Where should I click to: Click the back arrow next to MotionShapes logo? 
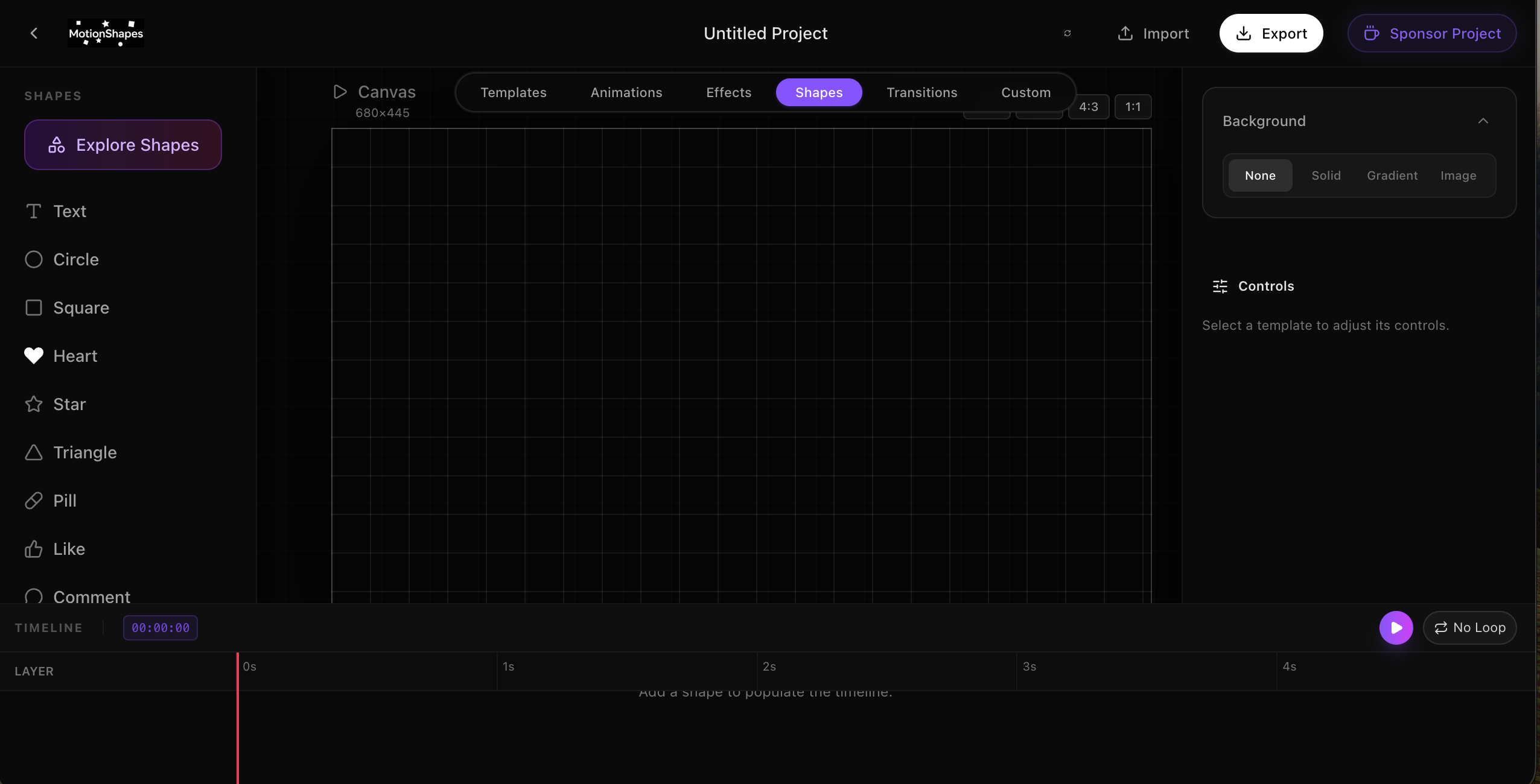pos(34,33)
